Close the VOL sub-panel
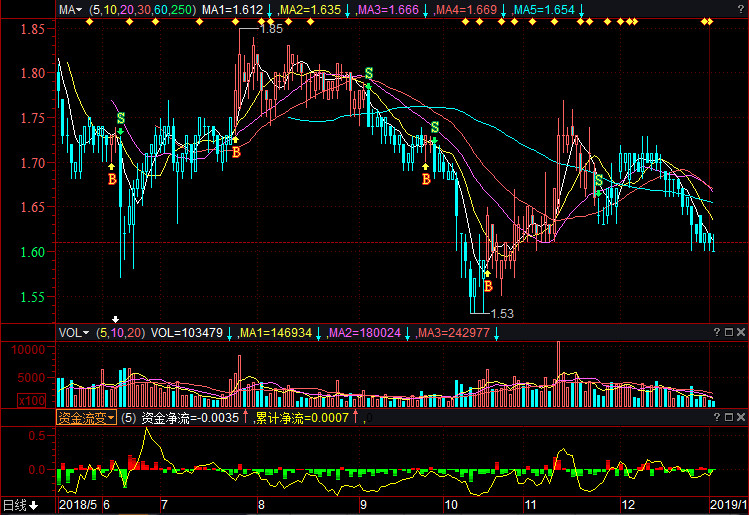 click(741, 332)
